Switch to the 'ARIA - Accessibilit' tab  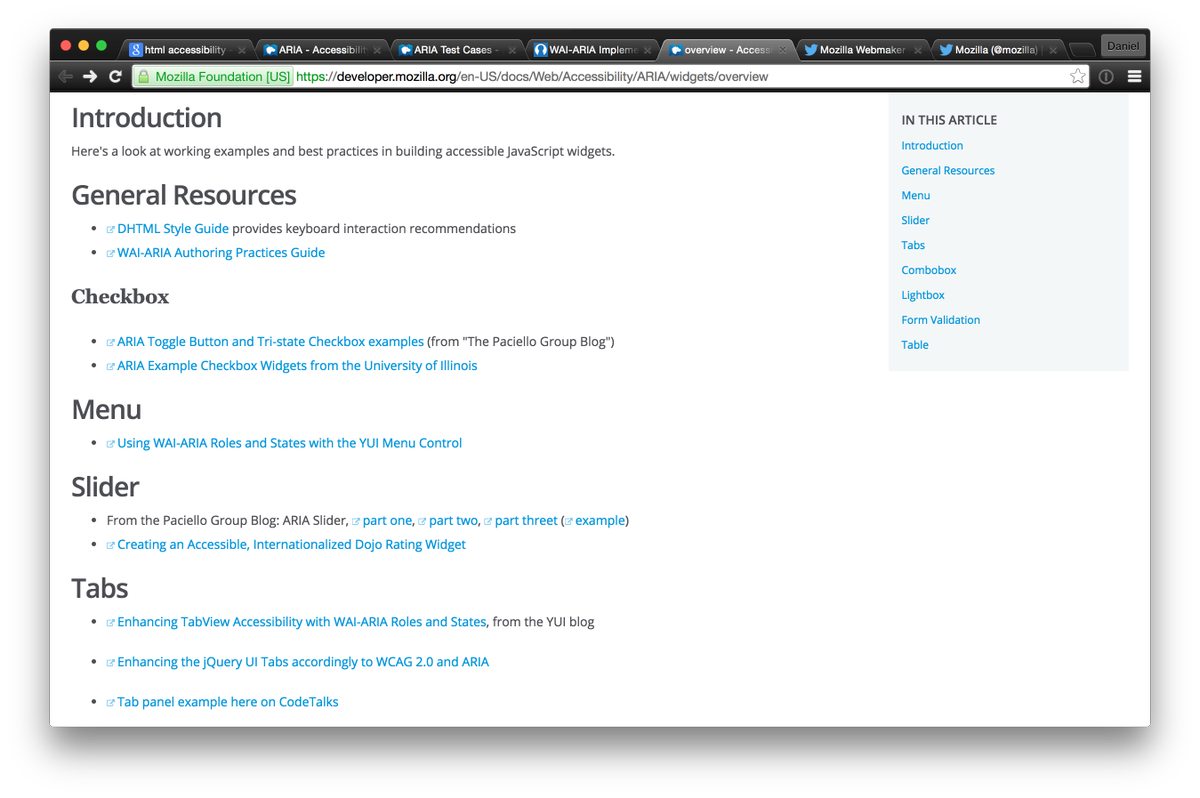[x=322, y=50]
